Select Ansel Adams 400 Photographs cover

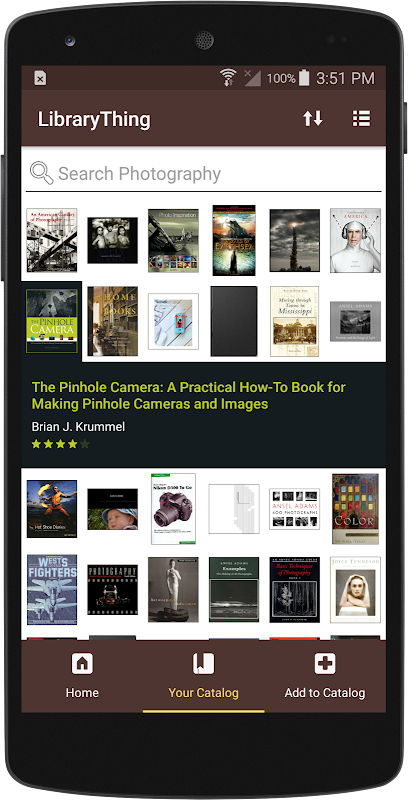click(x=294, y=509)
